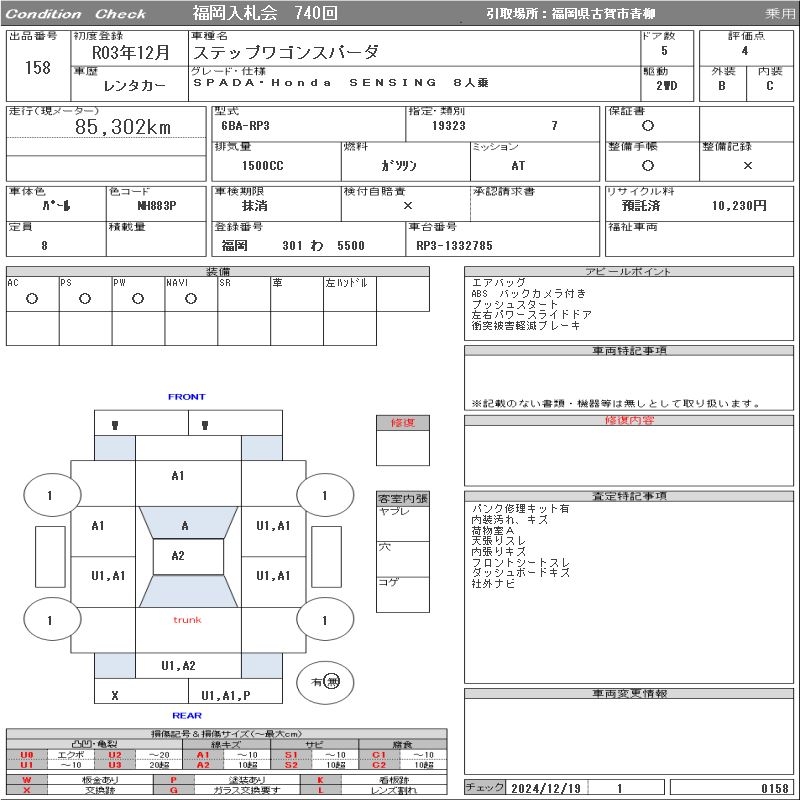Click legend entry G ガラス交換要す
800x800 pixels.
click(227, 790)
